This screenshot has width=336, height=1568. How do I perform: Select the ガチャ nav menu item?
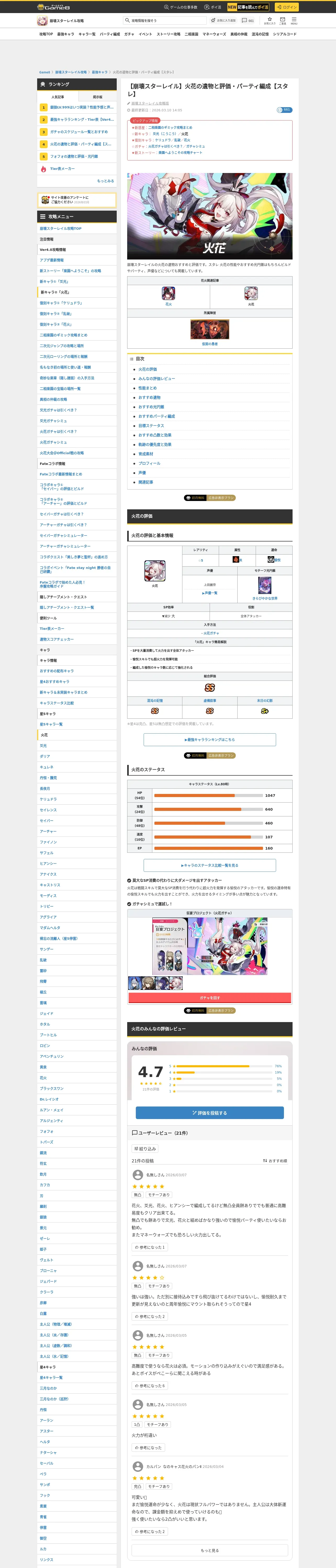[x=129, y=34]
